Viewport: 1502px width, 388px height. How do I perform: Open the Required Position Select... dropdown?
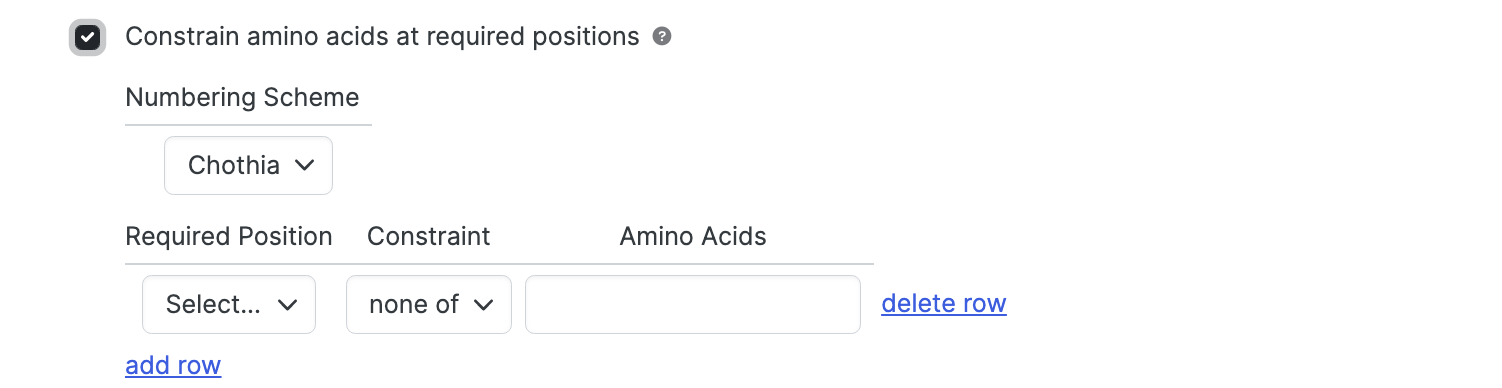[x=229, y=304]
